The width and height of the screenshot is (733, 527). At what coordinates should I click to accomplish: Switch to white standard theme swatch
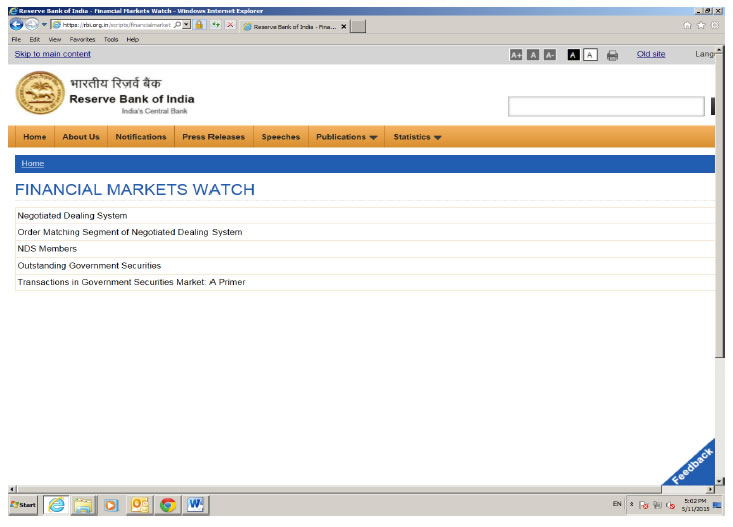tap(590, 55)
